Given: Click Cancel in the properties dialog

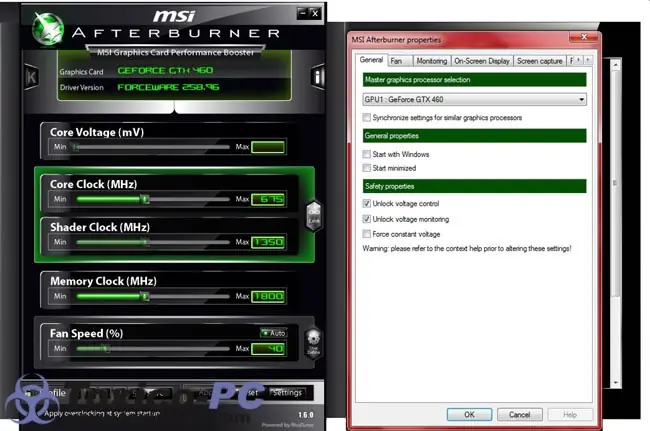Looking at the screenshot, I should pos(520,414).
